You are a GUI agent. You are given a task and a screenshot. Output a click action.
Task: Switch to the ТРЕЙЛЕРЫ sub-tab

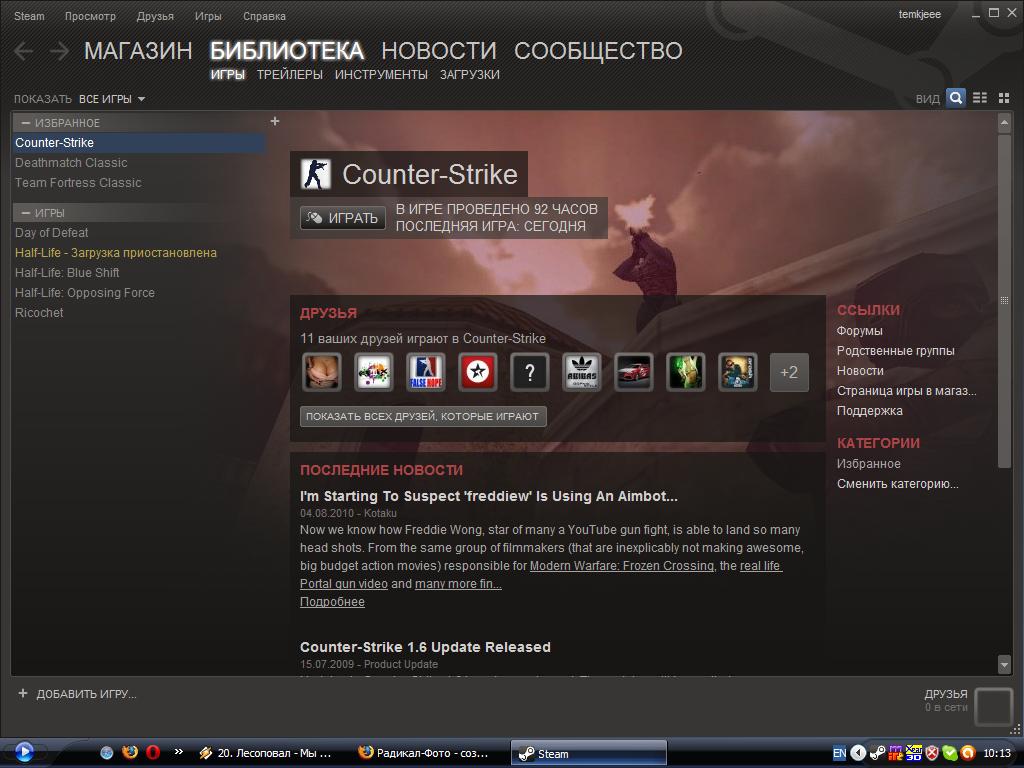[289, 74]
